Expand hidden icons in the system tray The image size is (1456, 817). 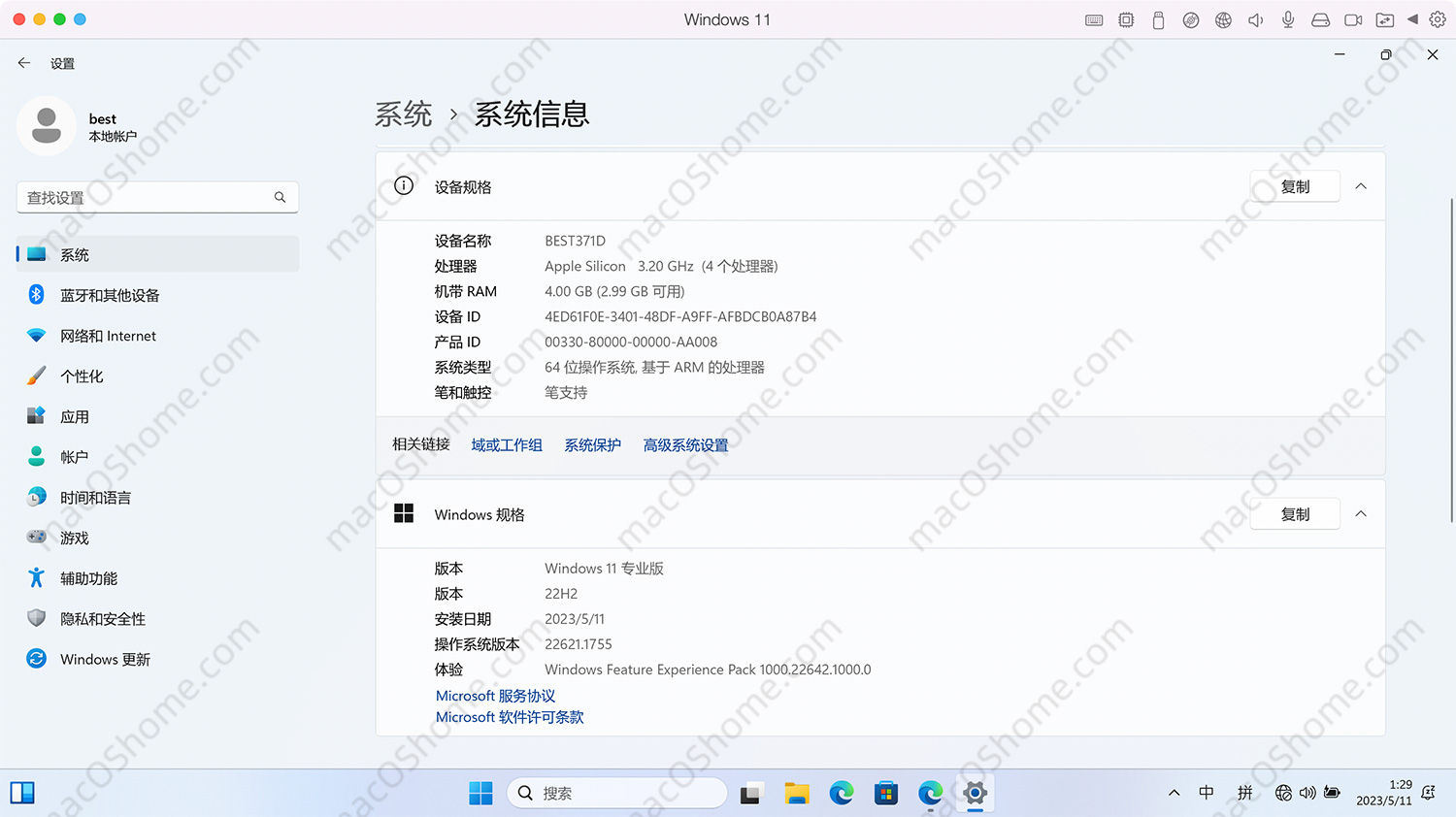pyautogui.click(x=1174, y=793)
